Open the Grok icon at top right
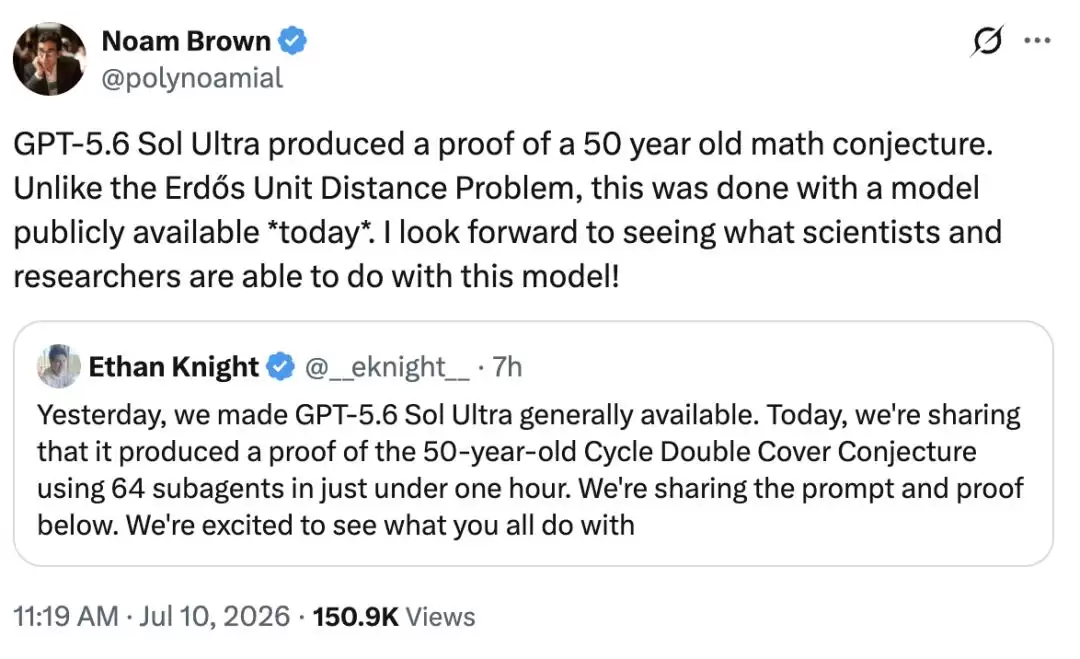The height and width of the screenshot is (659, 1080). [x=987, y=41]
